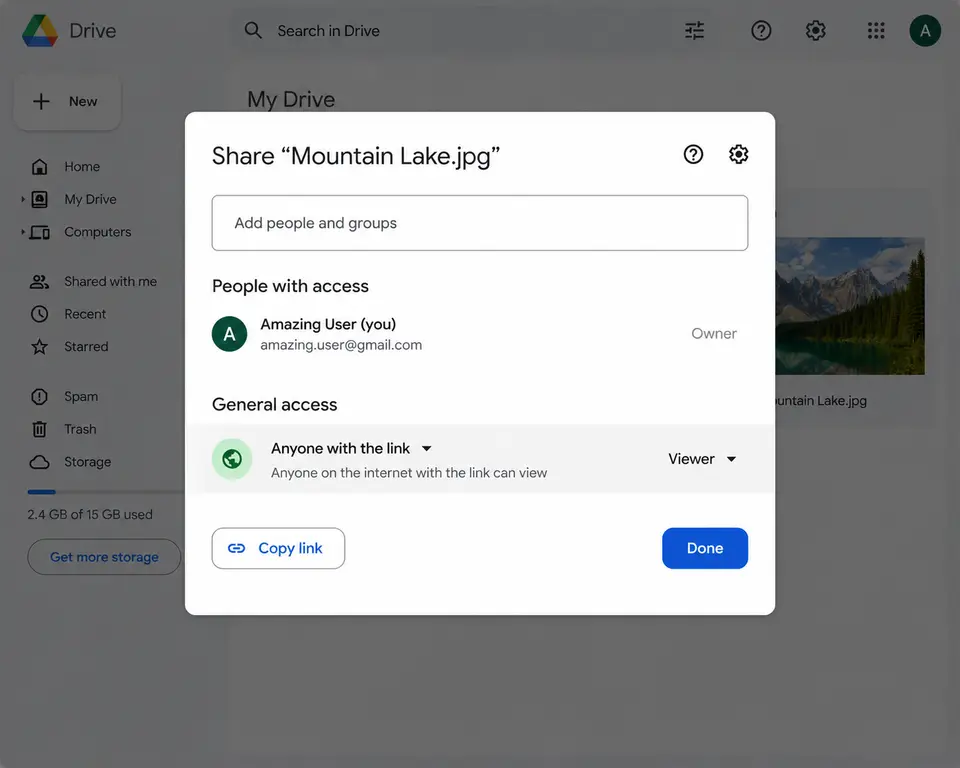Open My Drive in sidebar
960x768 pixels.
tap(90, 199)
